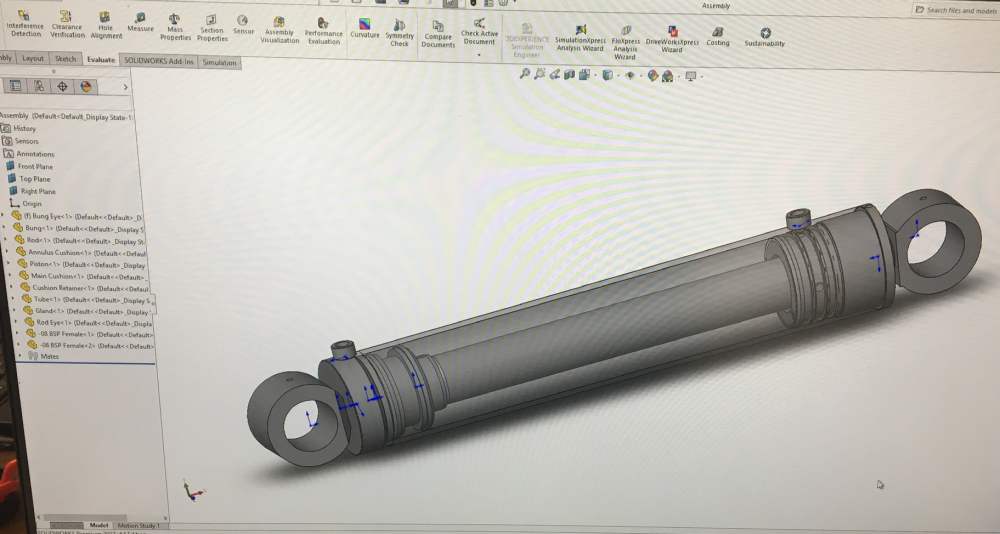
Task: Select the Evaluate tab
Action: click(x=101, y=59)
